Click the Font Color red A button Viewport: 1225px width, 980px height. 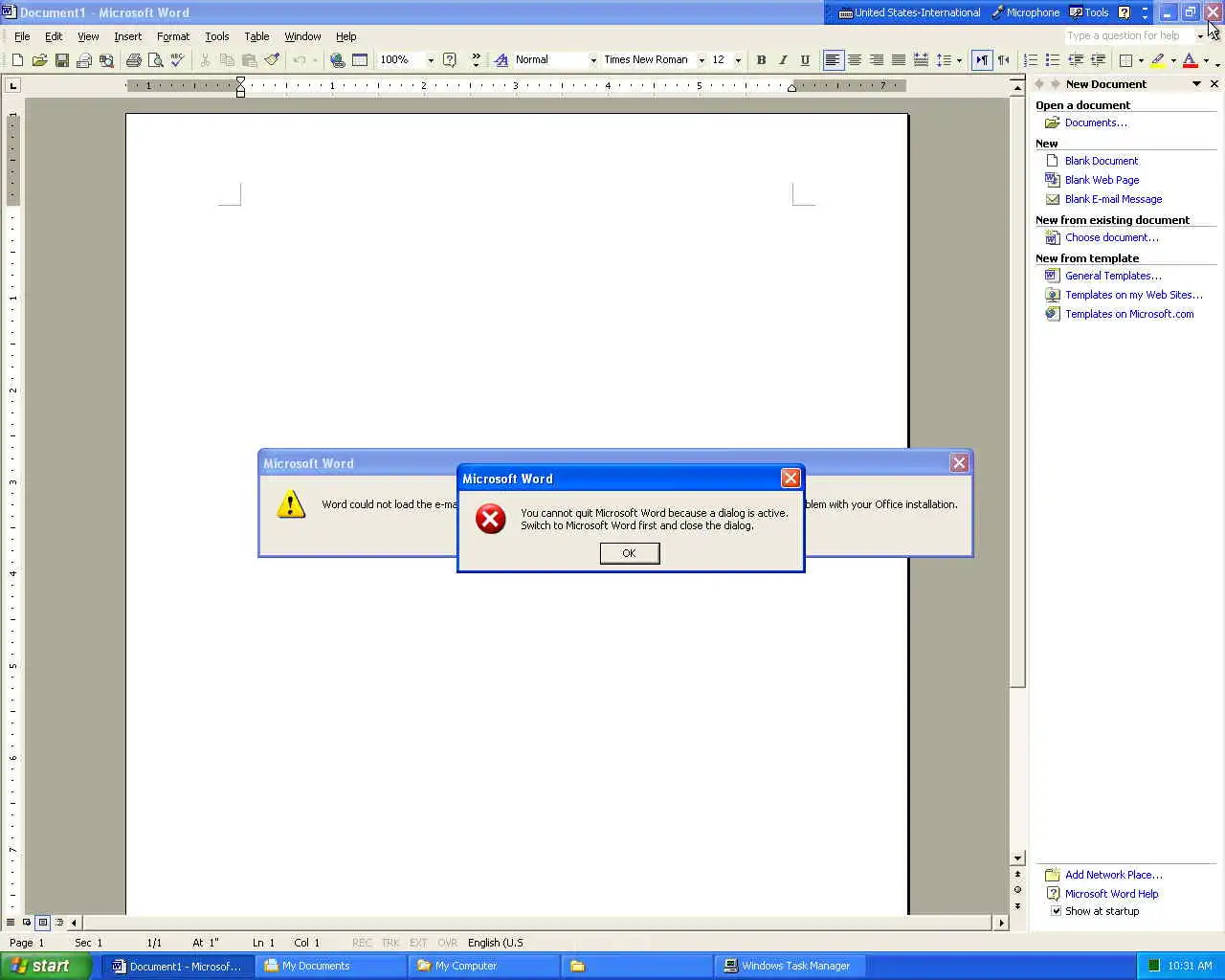(1190, 60)
